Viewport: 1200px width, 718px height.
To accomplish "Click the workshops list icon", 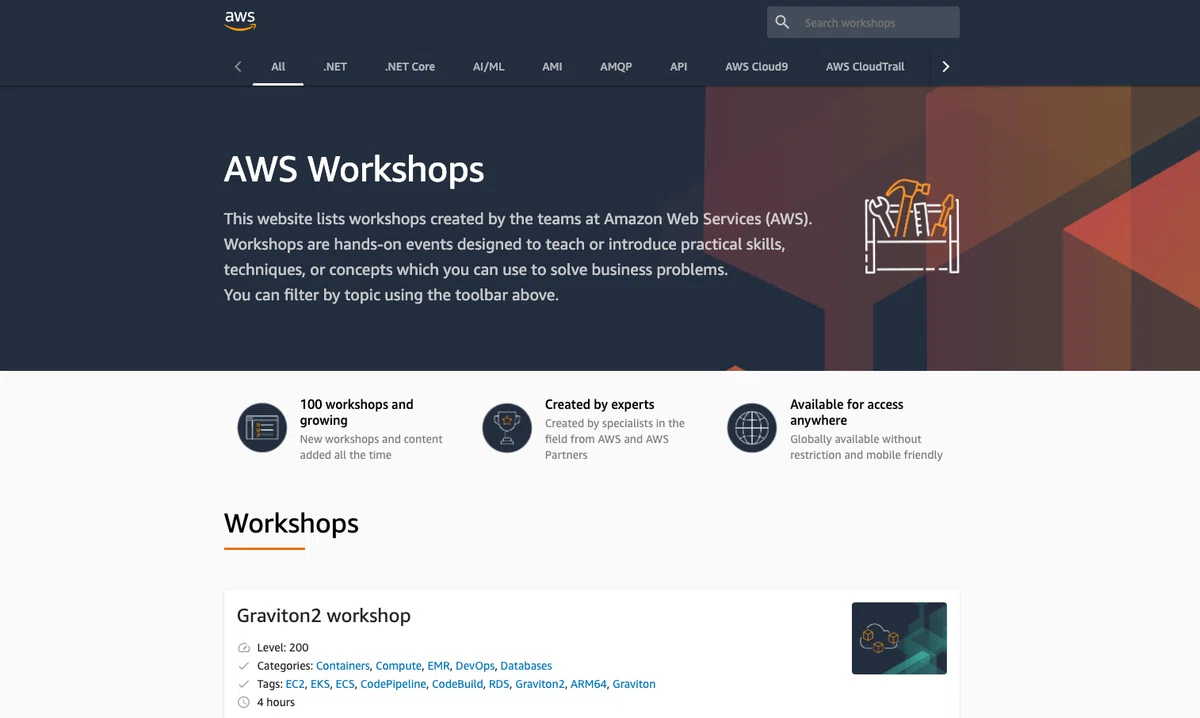I will click(262, 428).
